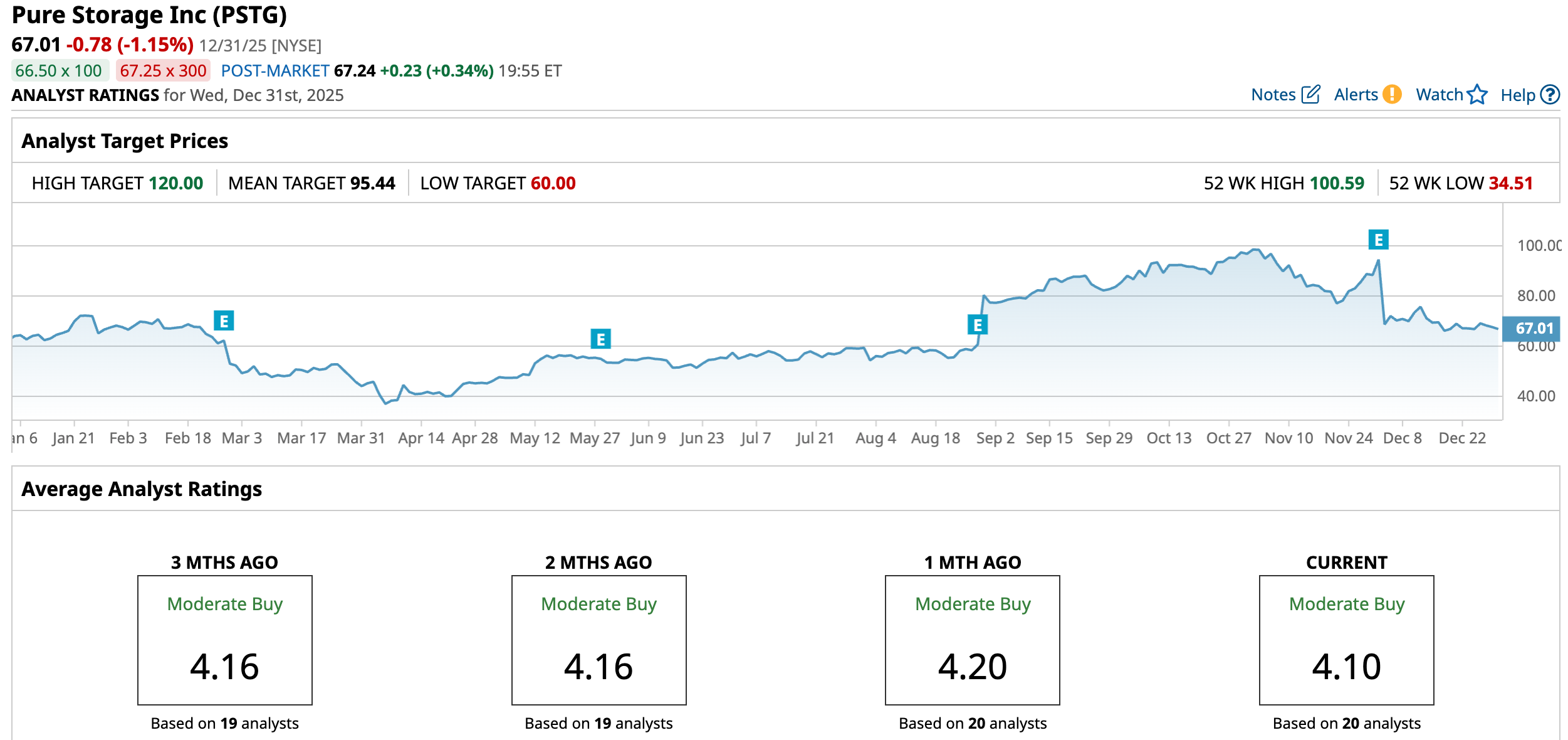Open the Help link text
This screenshot has width=1568, height=740.
point(1517,95)
